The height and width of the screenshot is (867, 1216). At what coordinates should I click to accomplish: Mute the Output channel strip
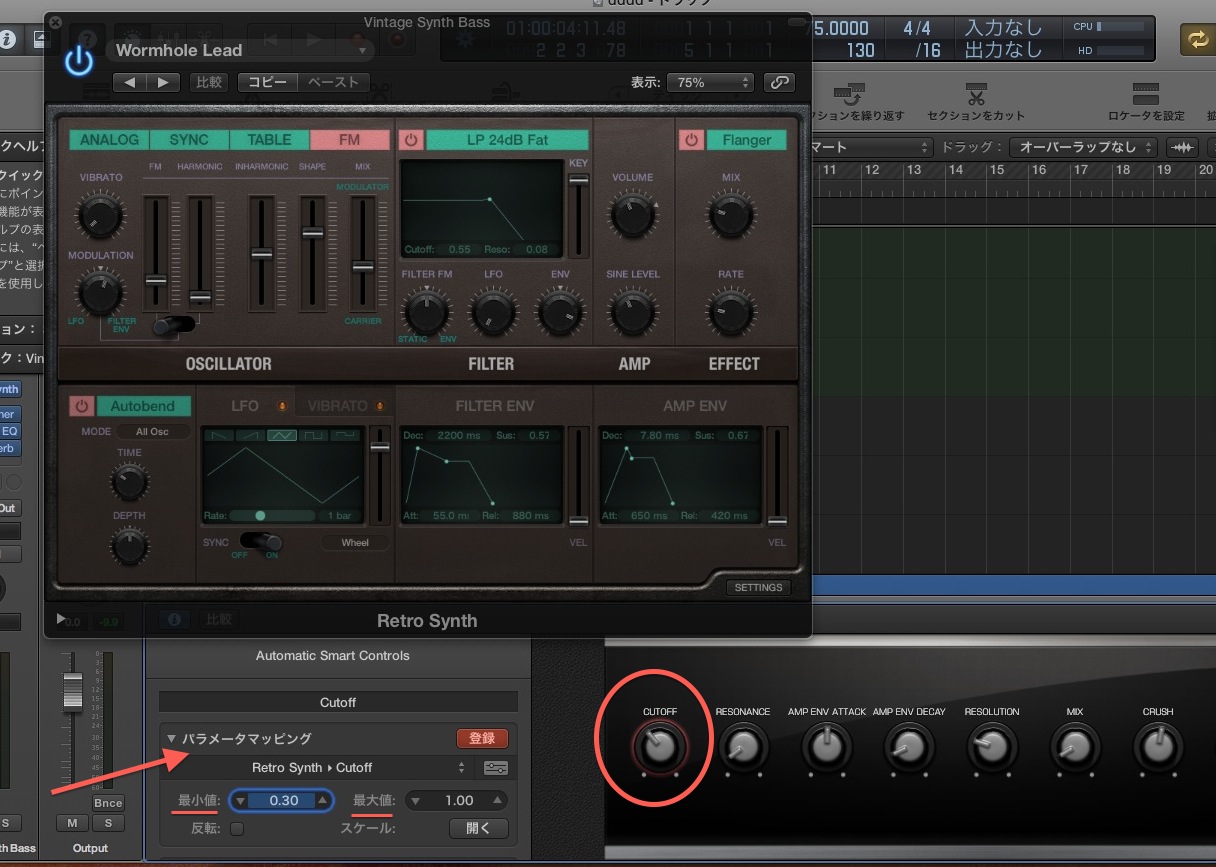(73, 823)
